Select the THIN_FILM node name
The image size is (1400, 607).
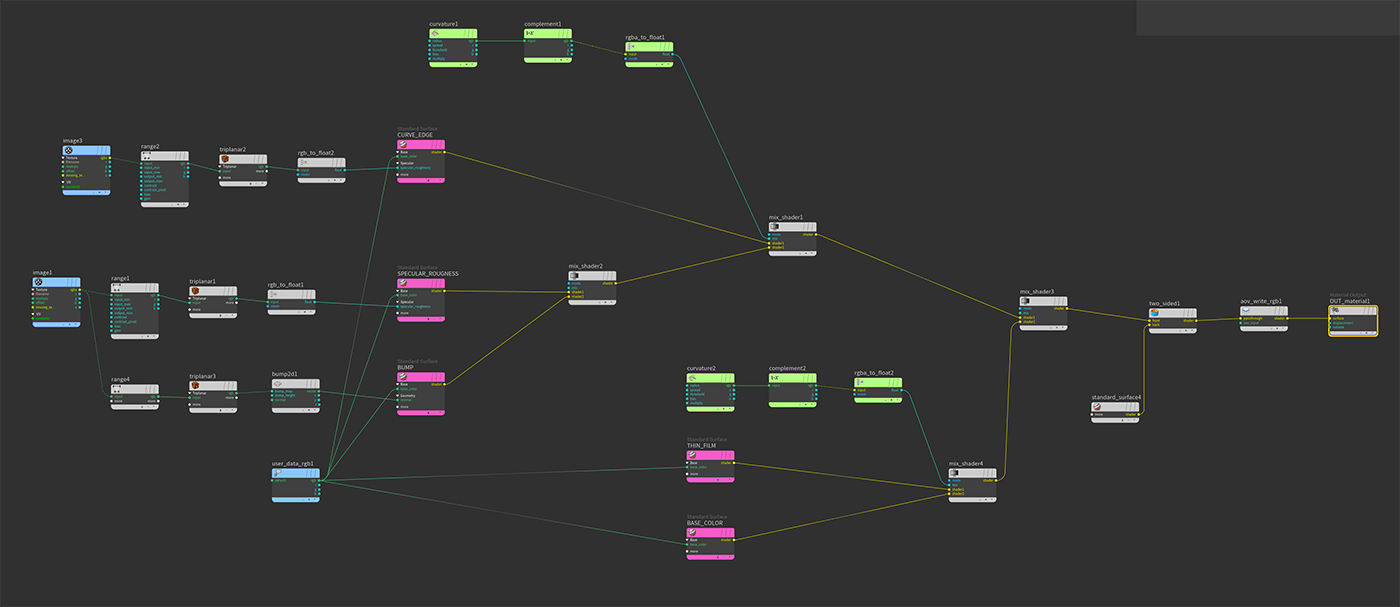701,445
